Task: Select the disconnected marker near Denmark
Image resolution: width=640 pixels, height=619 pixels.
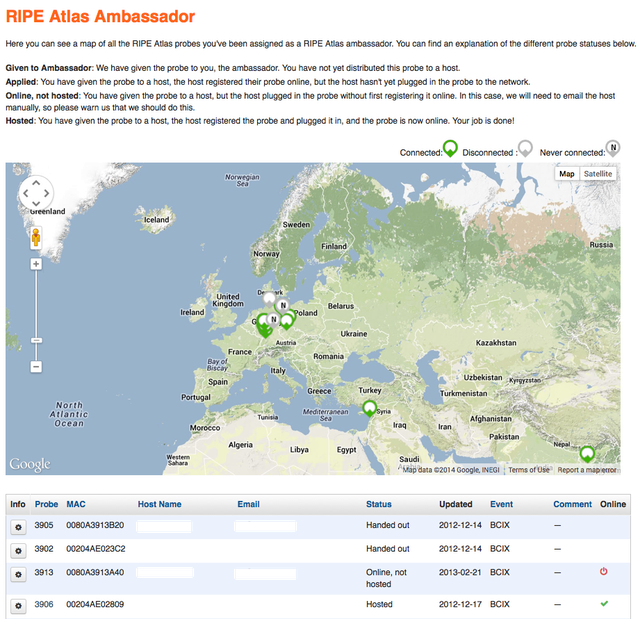Action: pyautogui.click(x=269, y=300)
